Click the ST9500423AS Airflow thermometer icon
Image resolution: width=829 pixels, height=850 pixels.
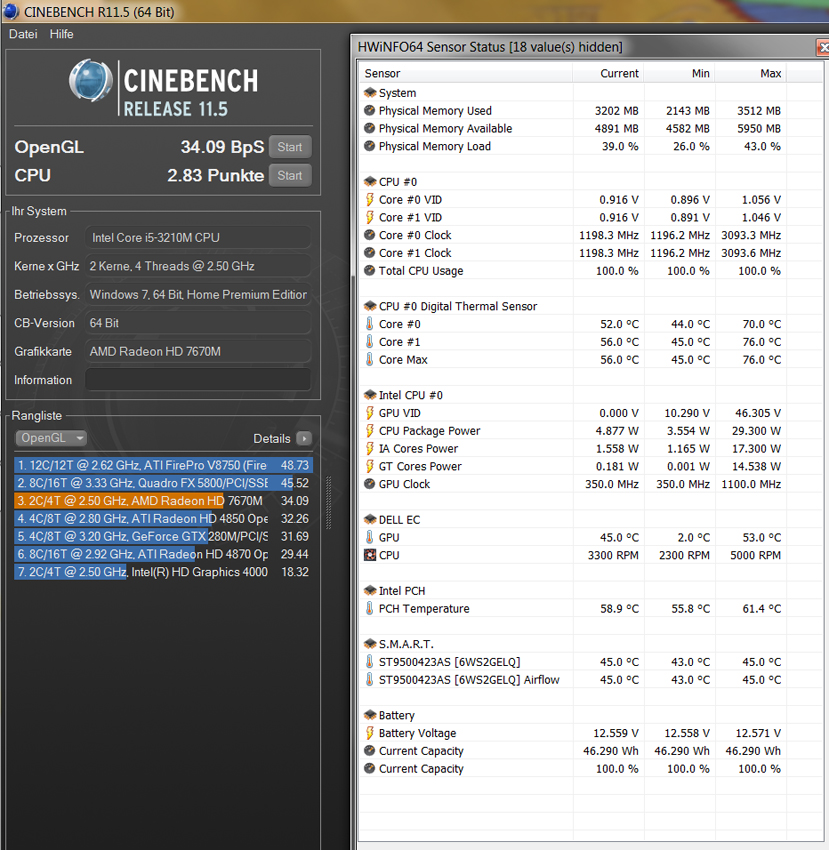370,679
